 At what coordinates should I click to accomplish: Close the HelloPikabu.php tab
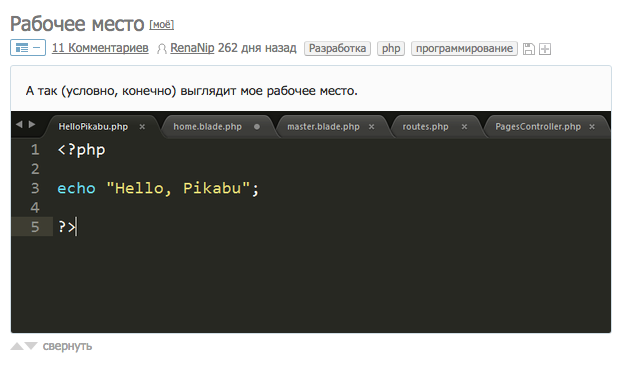point(142,127)
